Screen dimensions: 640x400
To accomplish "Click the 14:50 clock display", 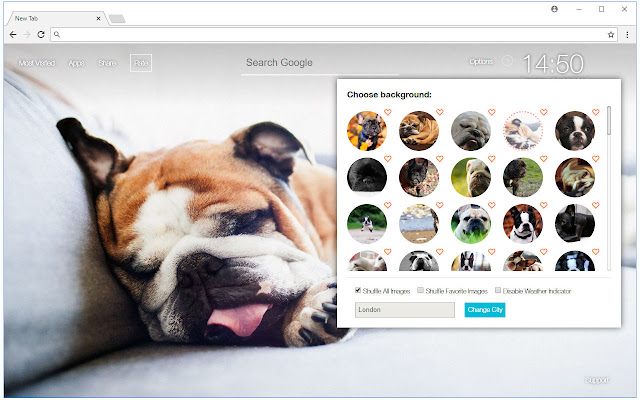I will point(553,64).
